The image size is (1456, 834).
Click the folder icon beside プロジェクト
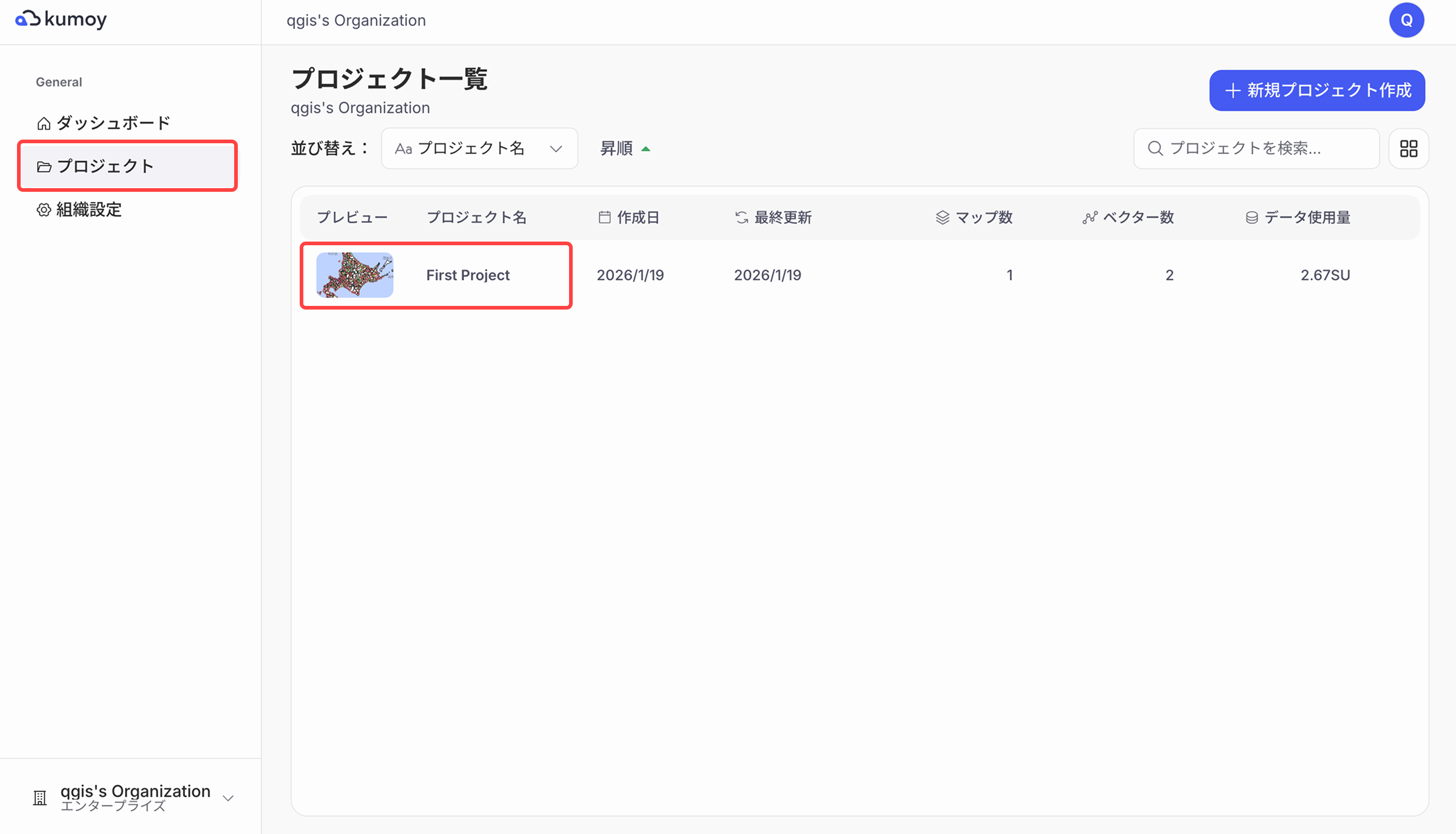coord(44,167)
